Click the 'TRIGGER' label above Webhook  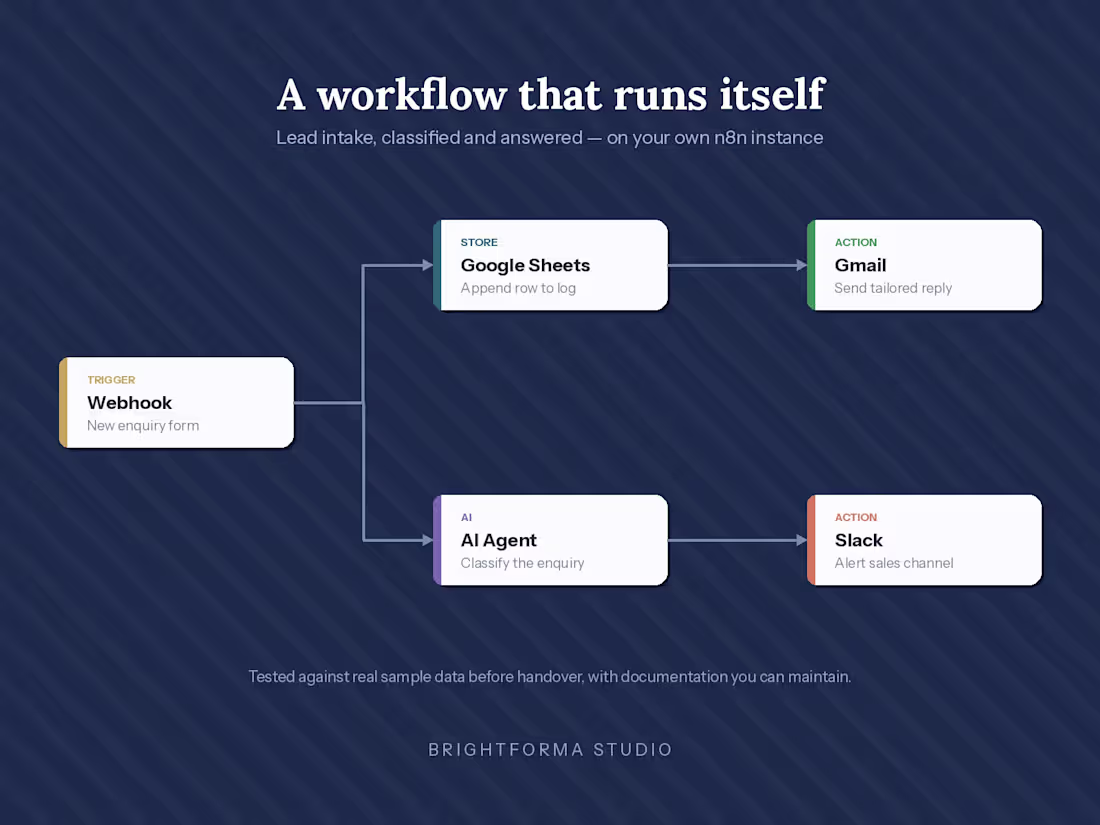pos(112,380)
